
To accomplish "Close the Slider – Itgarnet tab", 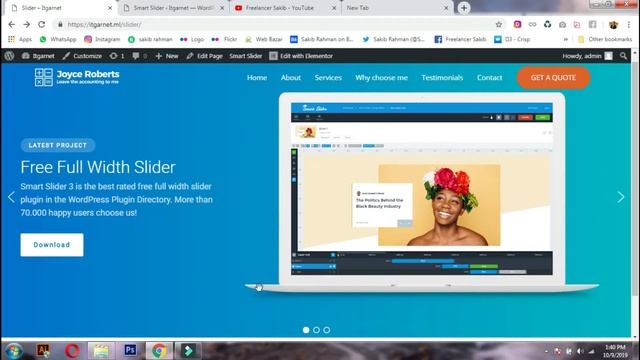I will tap(110, 8).
